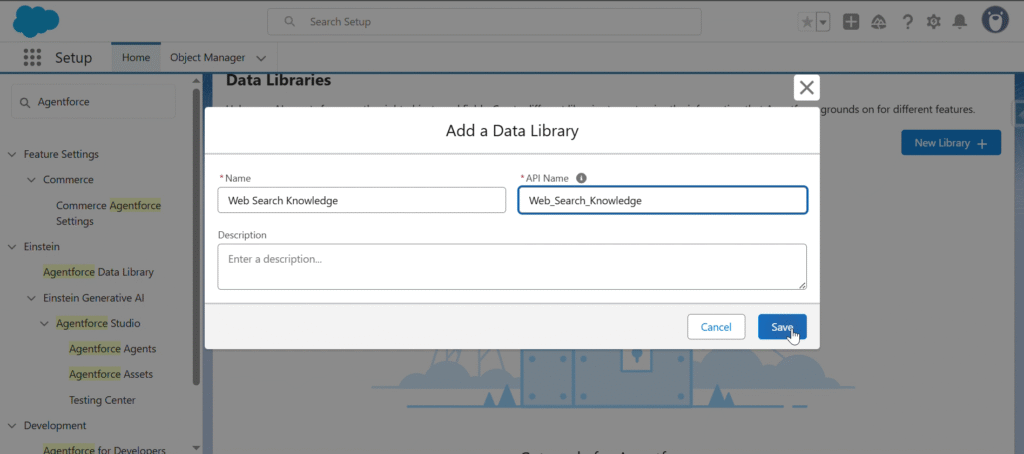
Task: Open the App Launcher grid icon
Action: click(x=32, y=57)
